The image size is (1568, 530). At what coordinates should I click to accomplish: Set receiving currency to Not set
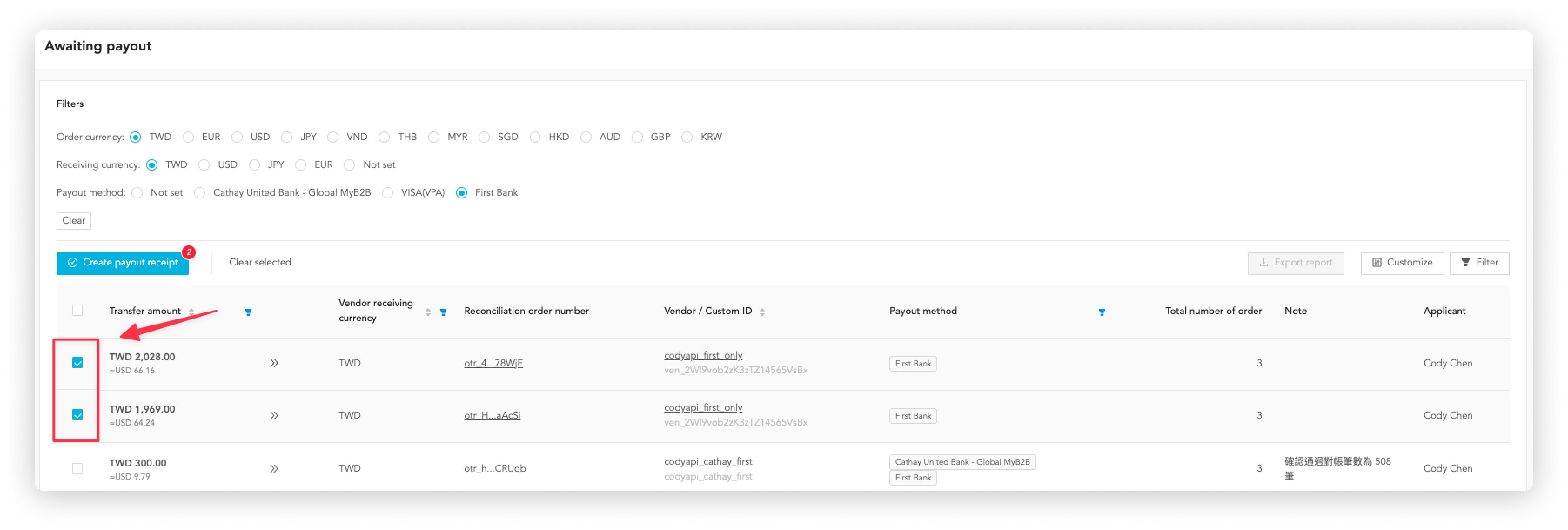(x=349, y=165)
